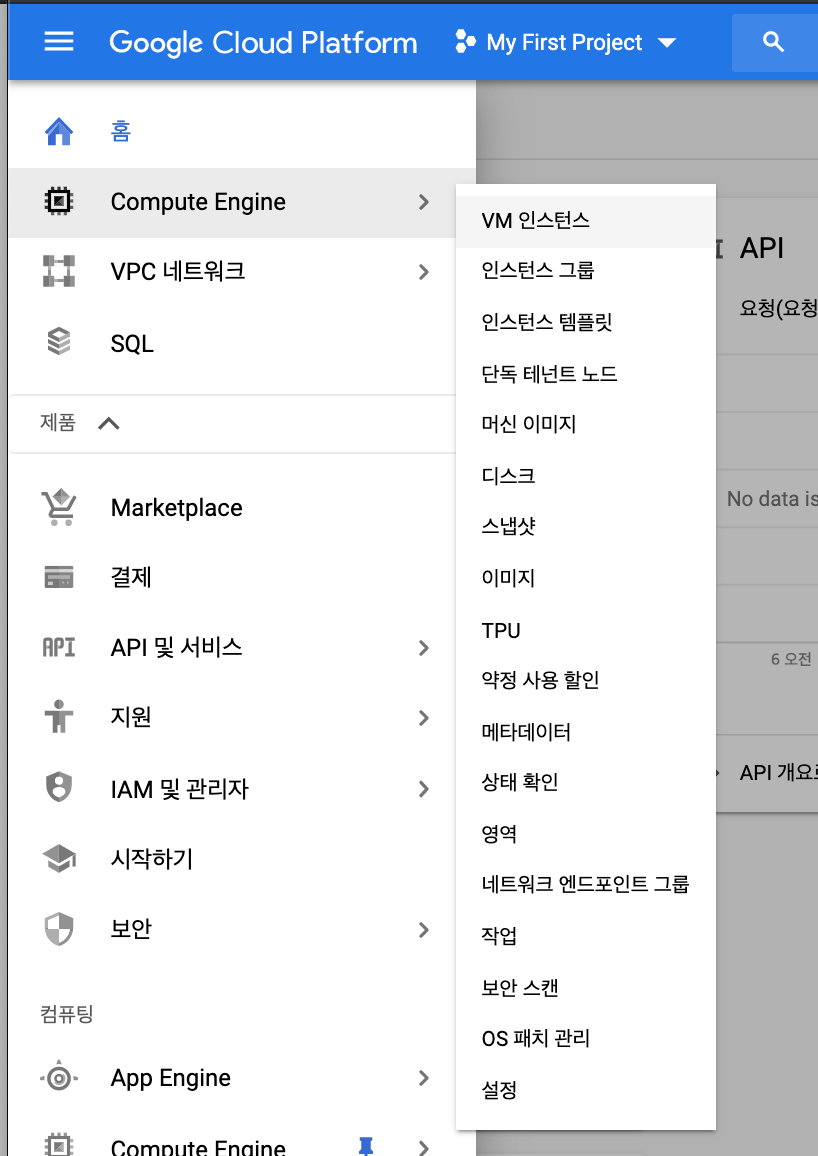The height and width of the screenshot is (1156, 818).
Task: Expand the 지원 submenu arrow
Action: (x=424, y=718)
